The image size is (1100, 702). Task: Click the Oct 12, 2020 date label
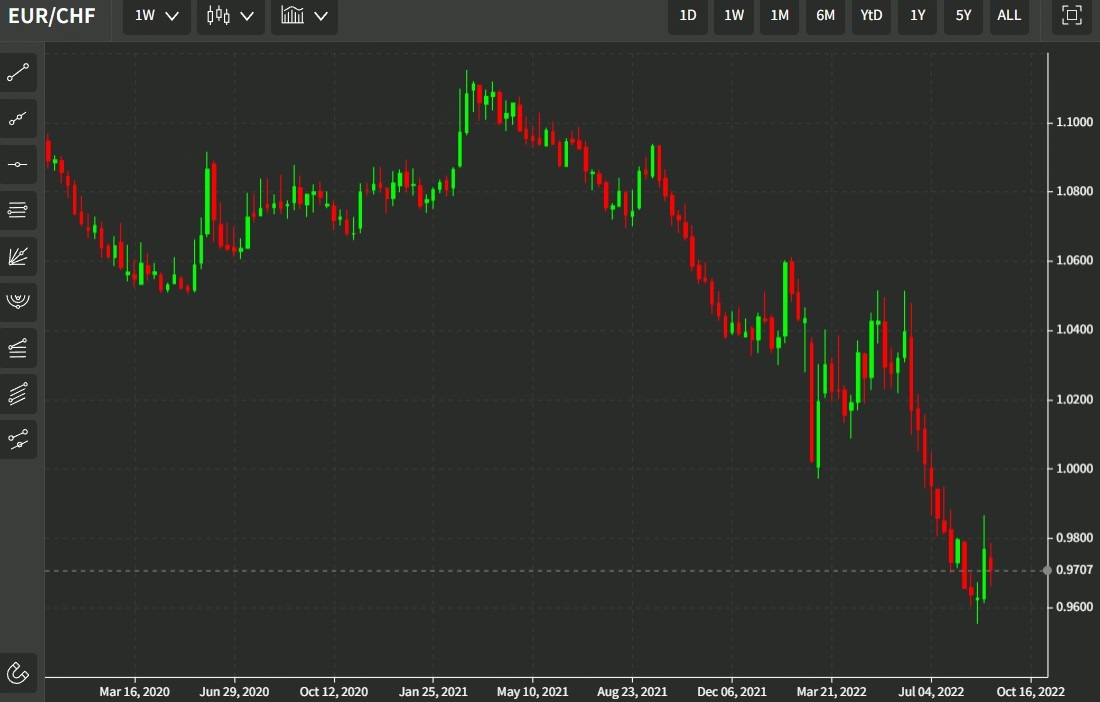coord(333,691)
